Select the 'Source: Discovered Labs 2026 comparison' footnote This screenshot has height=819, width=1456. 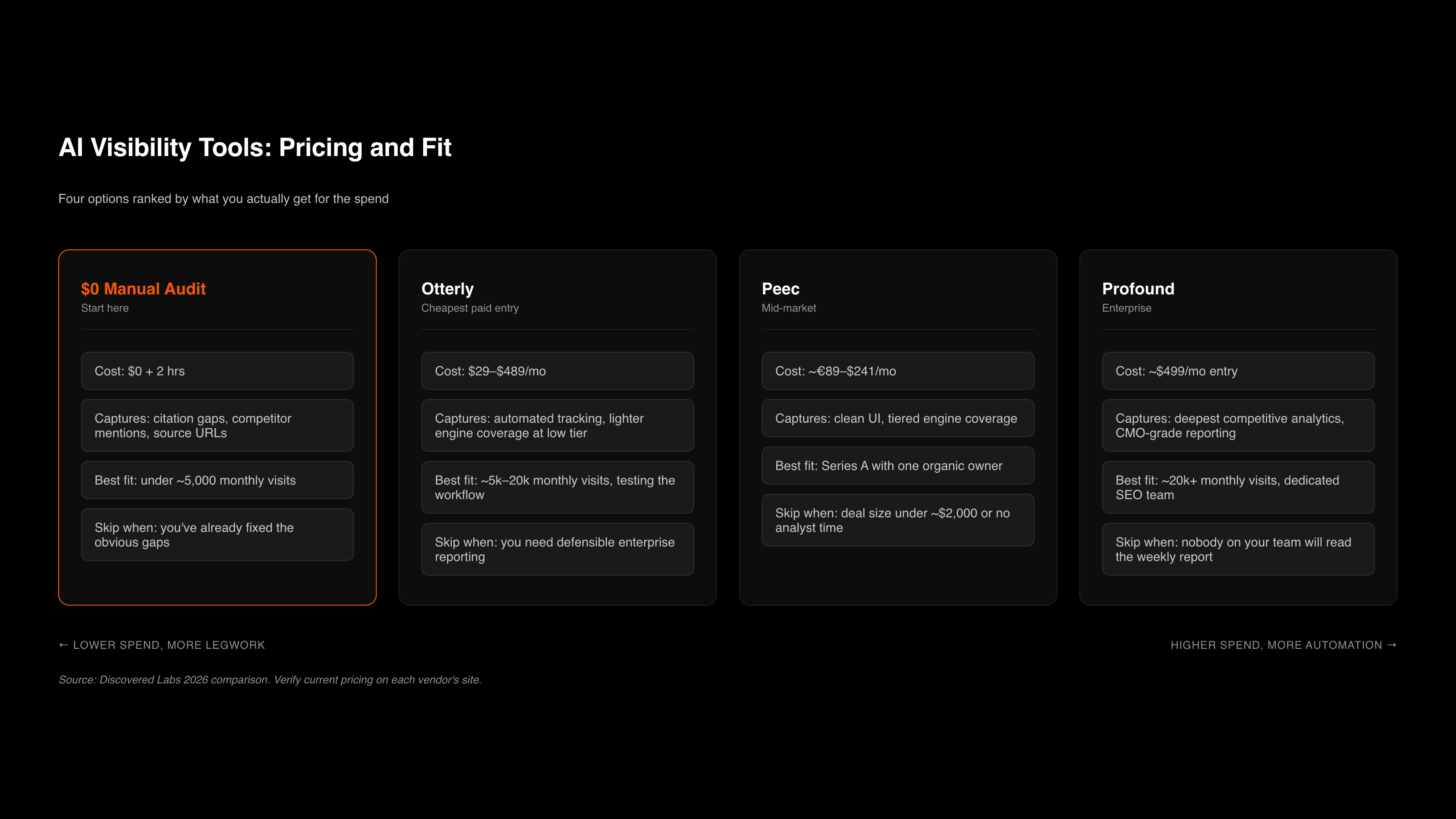[270, 680]
